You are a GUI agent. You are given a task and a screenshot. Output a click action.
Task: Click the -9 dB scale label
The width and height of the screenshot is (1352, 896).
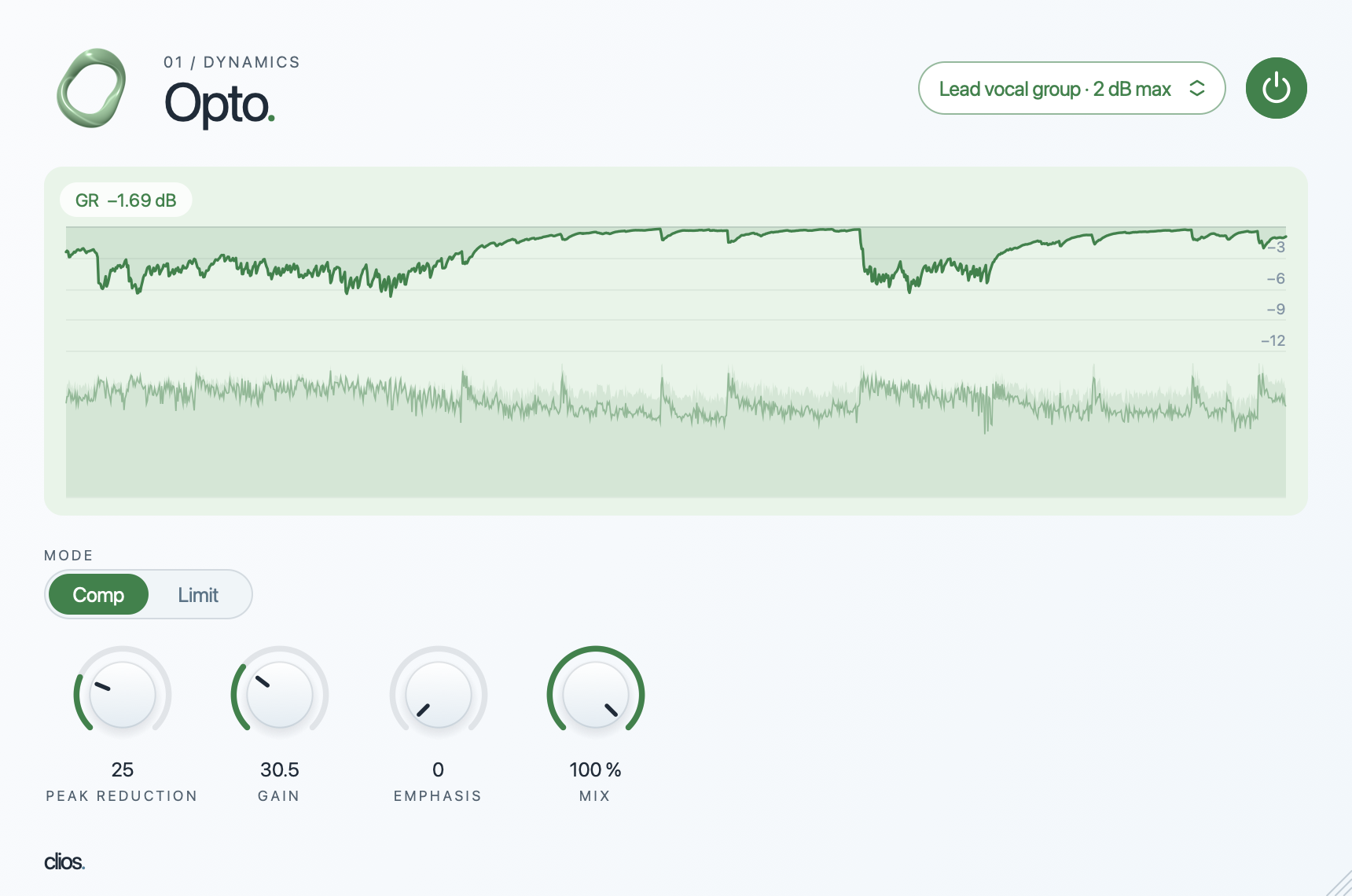[1276, 309]
